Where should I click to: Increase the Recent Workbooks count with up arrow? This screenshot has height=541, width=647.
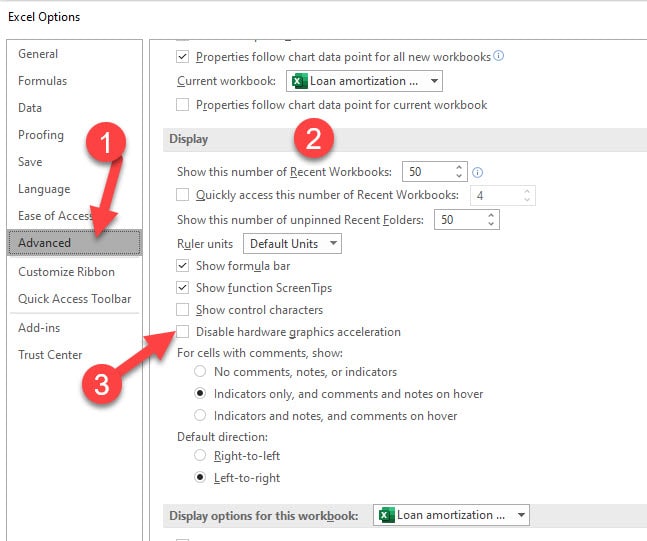point(459,167)
